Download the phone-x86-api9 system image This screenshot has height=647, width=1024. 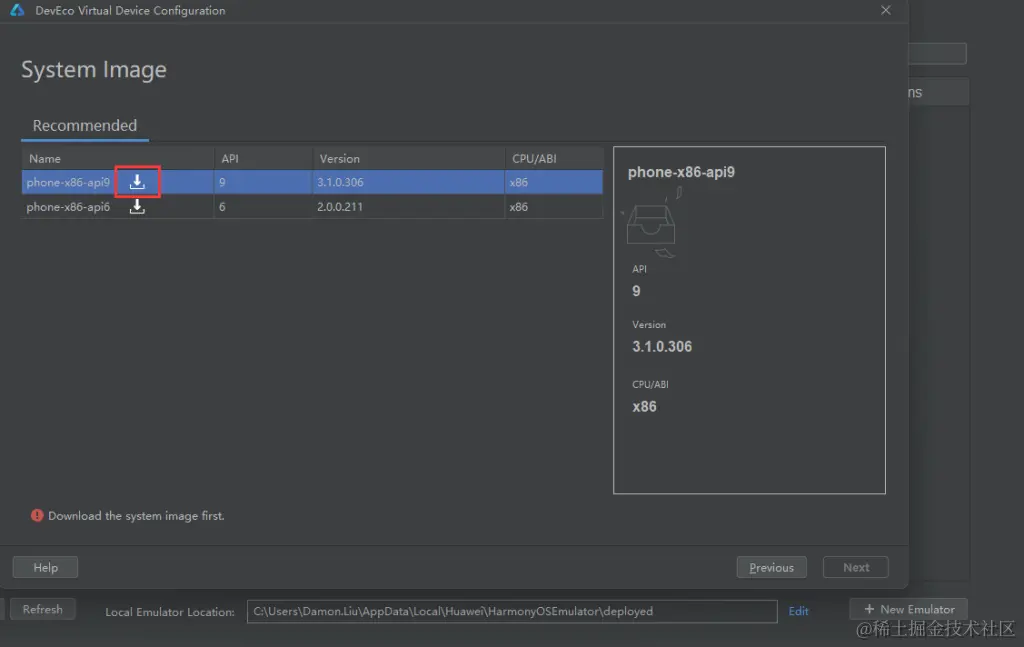[x=137, y=181]
